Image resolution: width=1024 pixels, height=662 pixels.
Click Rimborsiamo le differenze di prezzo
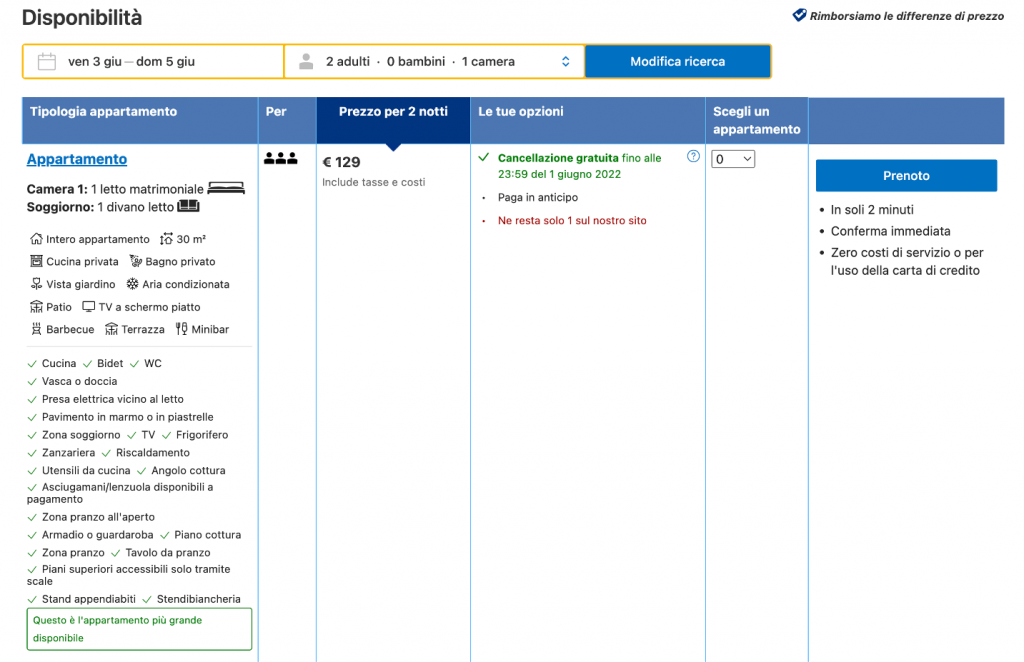point(907,16)
